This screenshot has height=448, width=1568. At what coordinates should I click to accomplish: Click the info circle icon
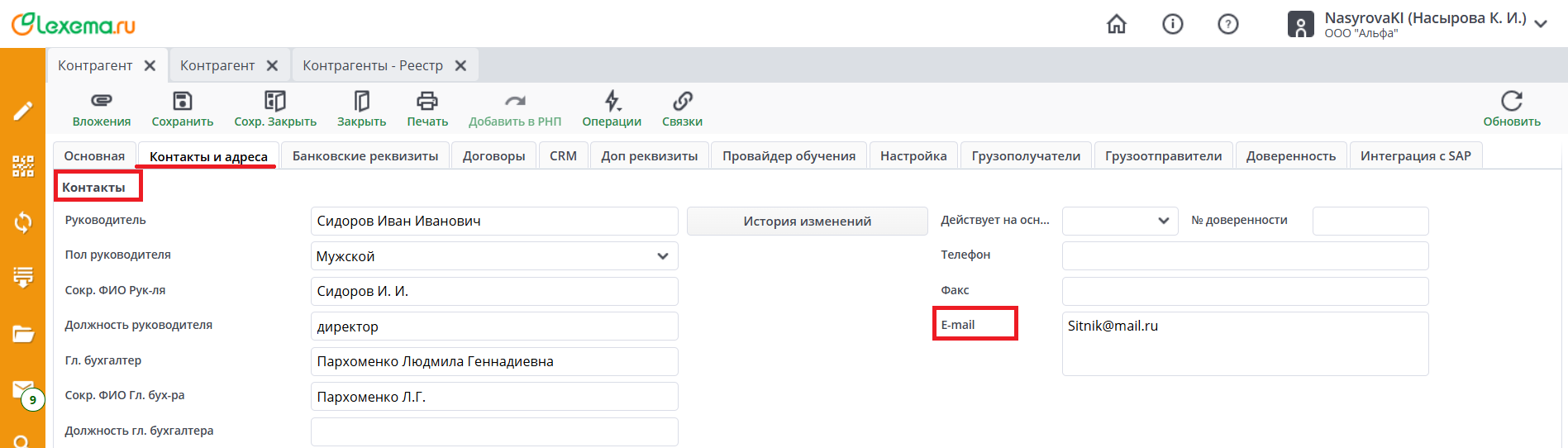click(x=1173, y=25)
